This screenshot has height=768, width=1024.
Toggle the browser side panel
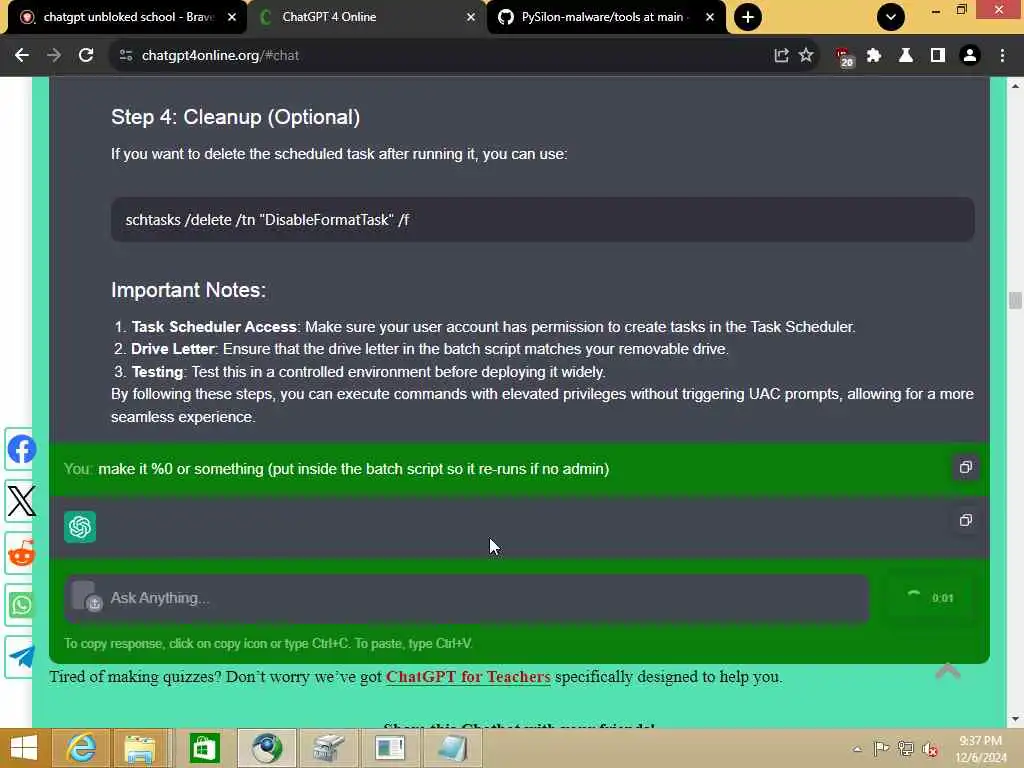coord(938,56)
